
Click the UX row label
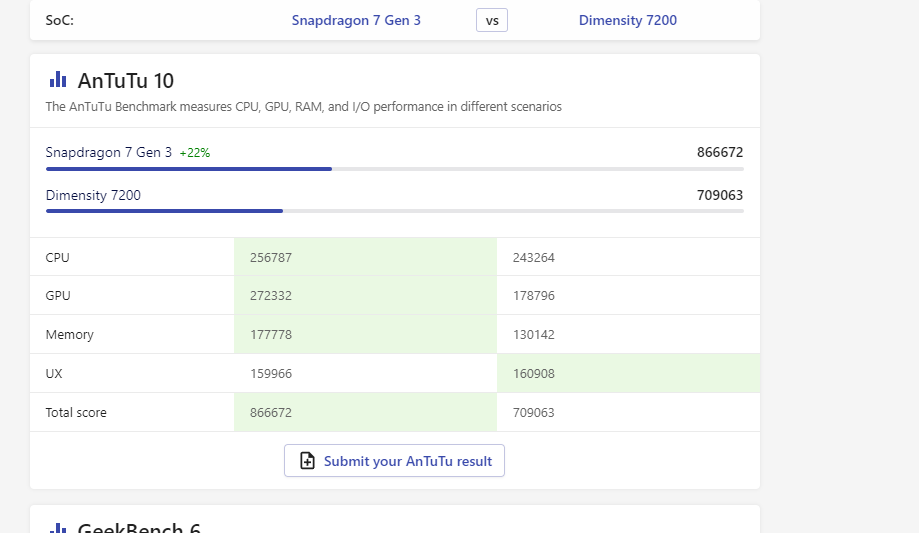tap(54, 374)
